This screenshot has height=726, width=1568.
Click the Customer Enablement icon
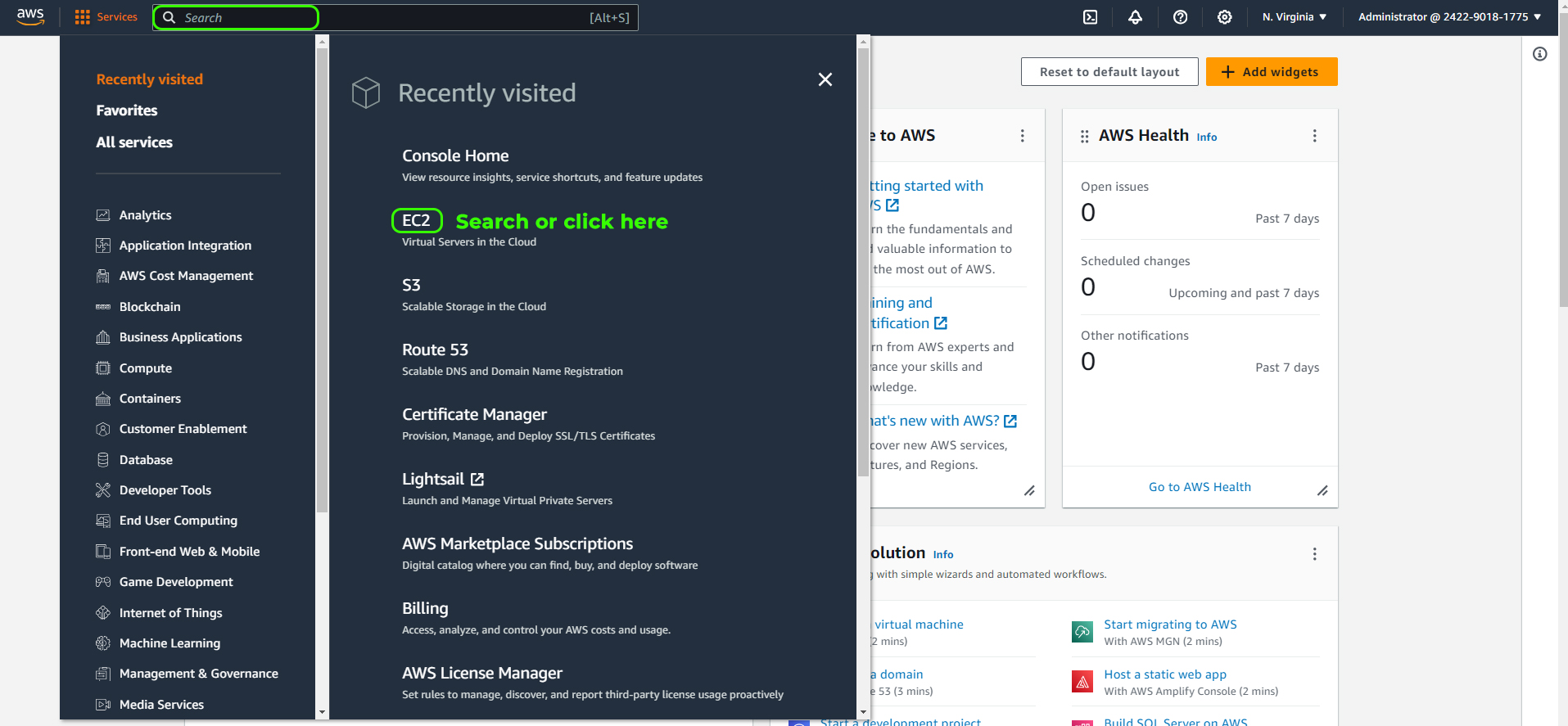click(x=103, y=429)
